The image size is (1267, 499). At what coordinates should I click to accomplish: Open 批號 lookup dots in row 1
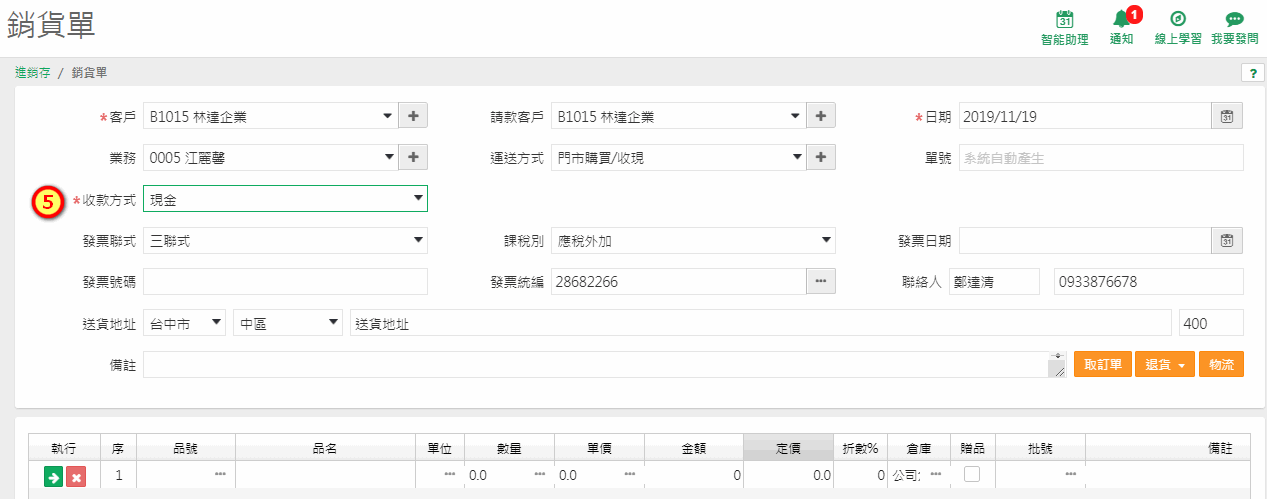click(x=1070, y=474)
